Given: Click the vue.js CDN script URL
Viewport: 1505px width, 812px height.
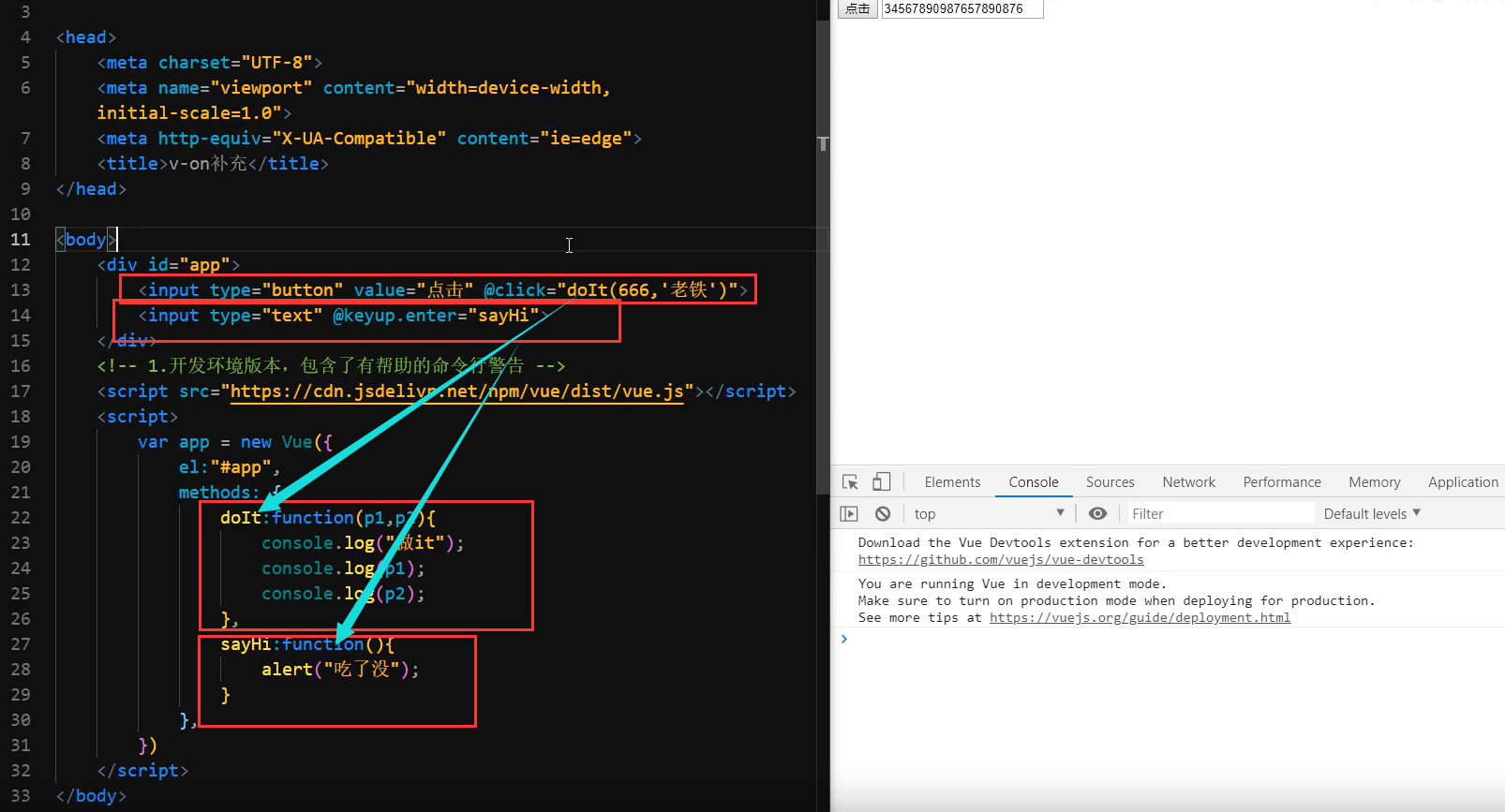Looking at the screenshot, I should point(461,391).
